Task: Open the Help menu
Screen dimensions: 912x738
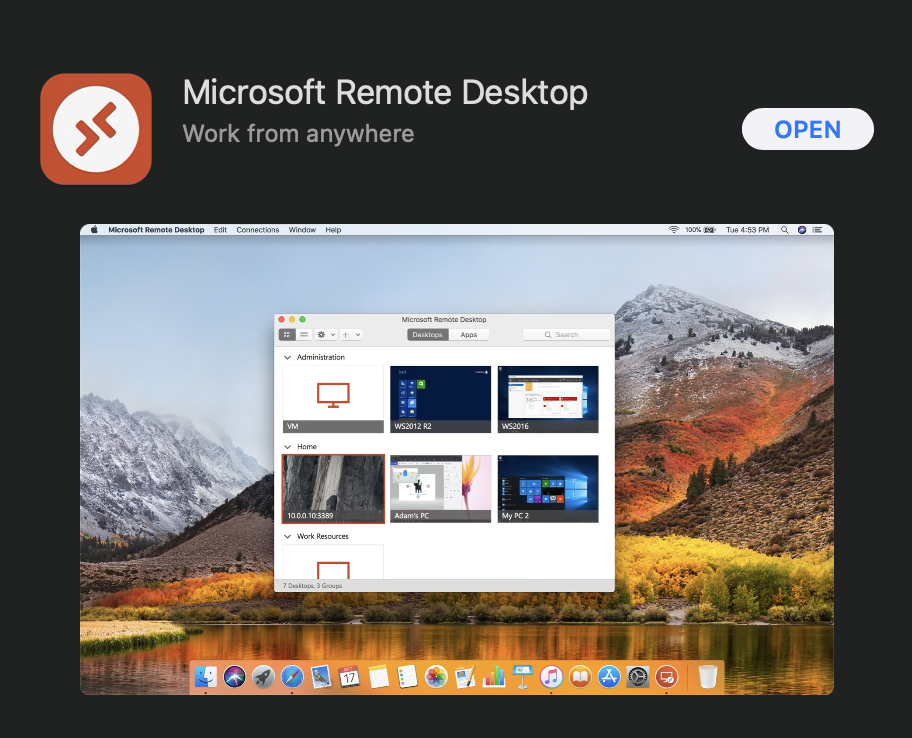Action: 333,230
